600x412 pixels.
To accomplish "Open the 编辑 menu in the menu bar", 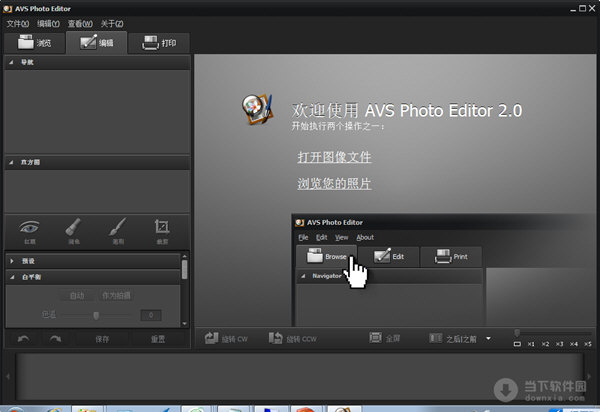I will (48, 24).
